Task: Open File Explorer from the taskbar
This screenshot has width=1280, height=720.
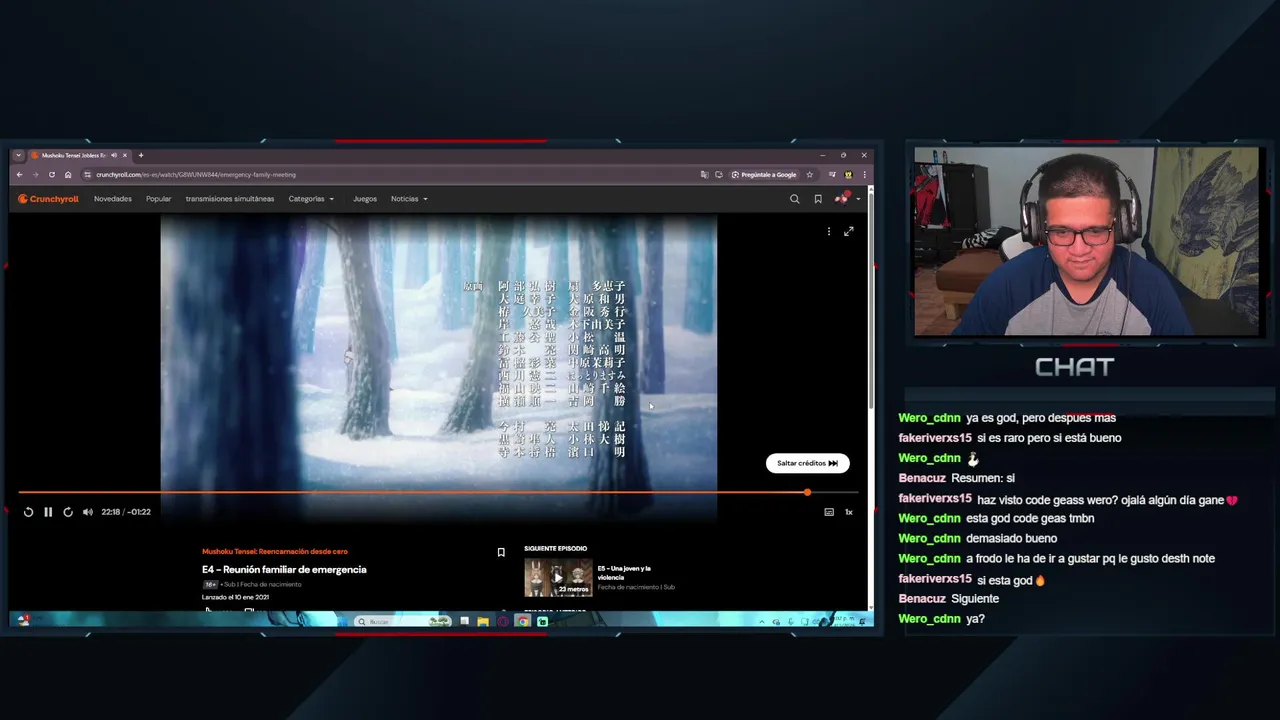Action: (x=483, y=622)
